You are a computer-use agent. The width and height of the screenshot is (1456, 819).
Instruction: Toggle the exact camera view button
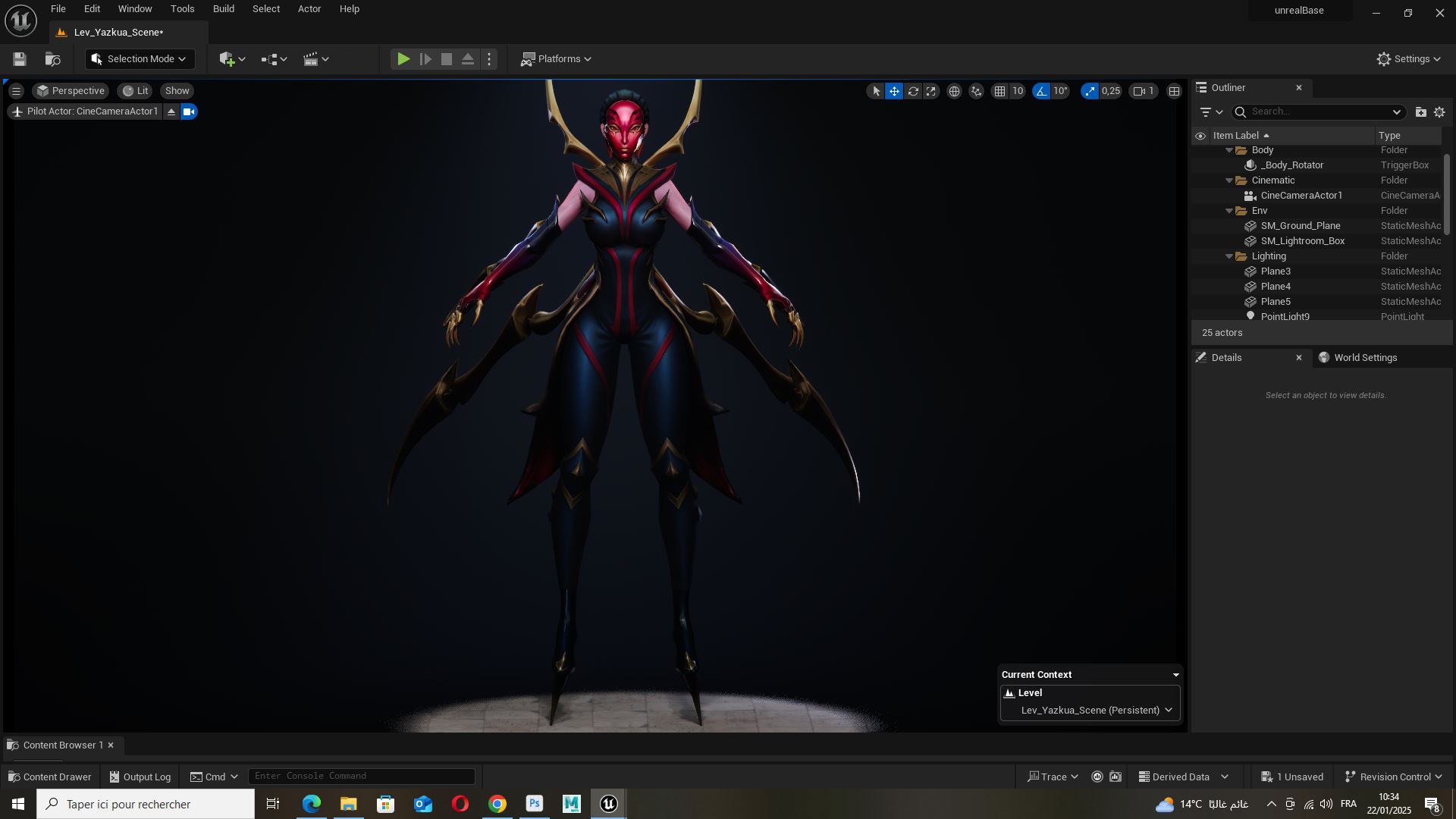(x=189, y=111)
